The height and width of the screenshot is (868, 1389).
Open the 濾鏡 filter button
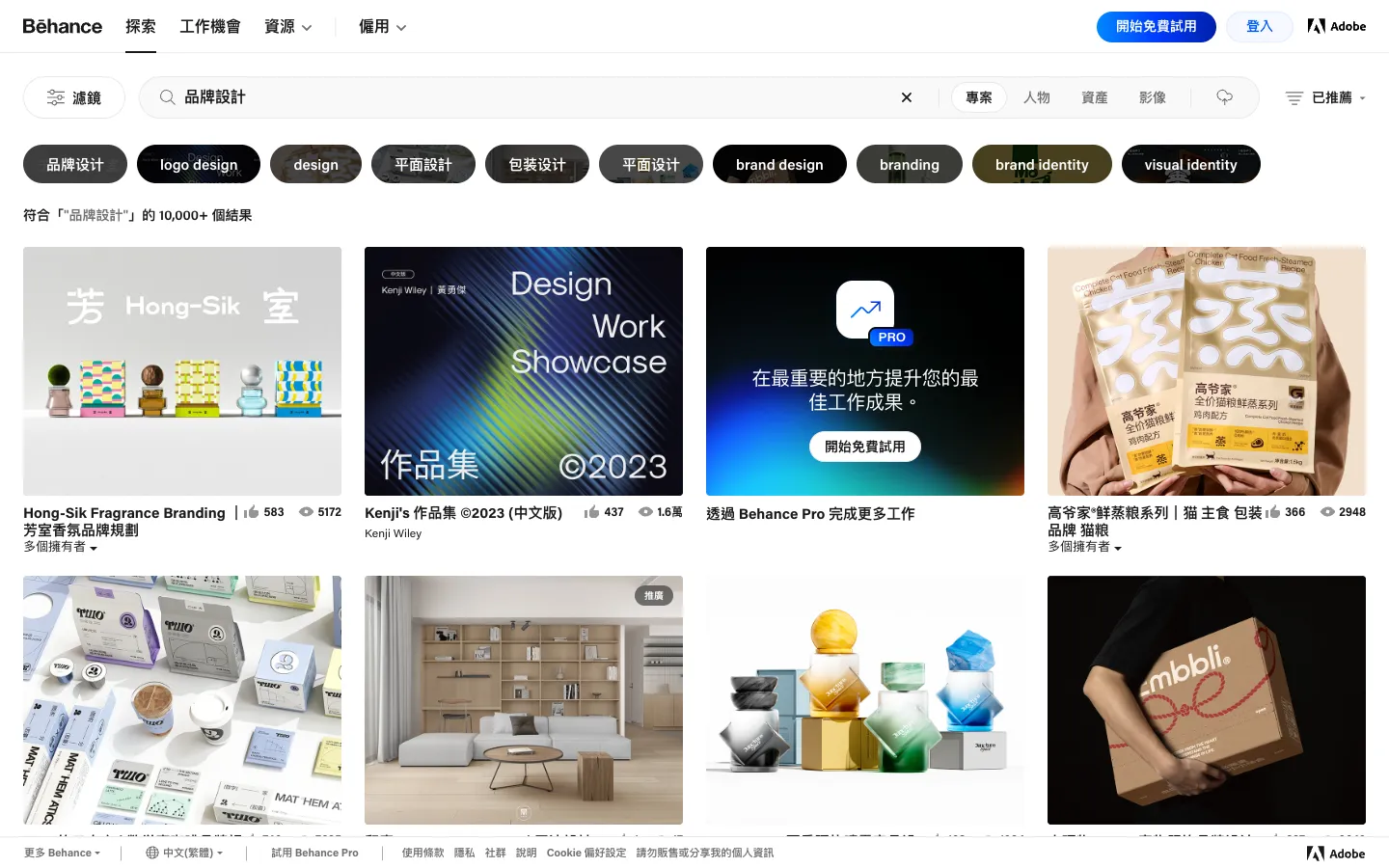tap(74, 97)
